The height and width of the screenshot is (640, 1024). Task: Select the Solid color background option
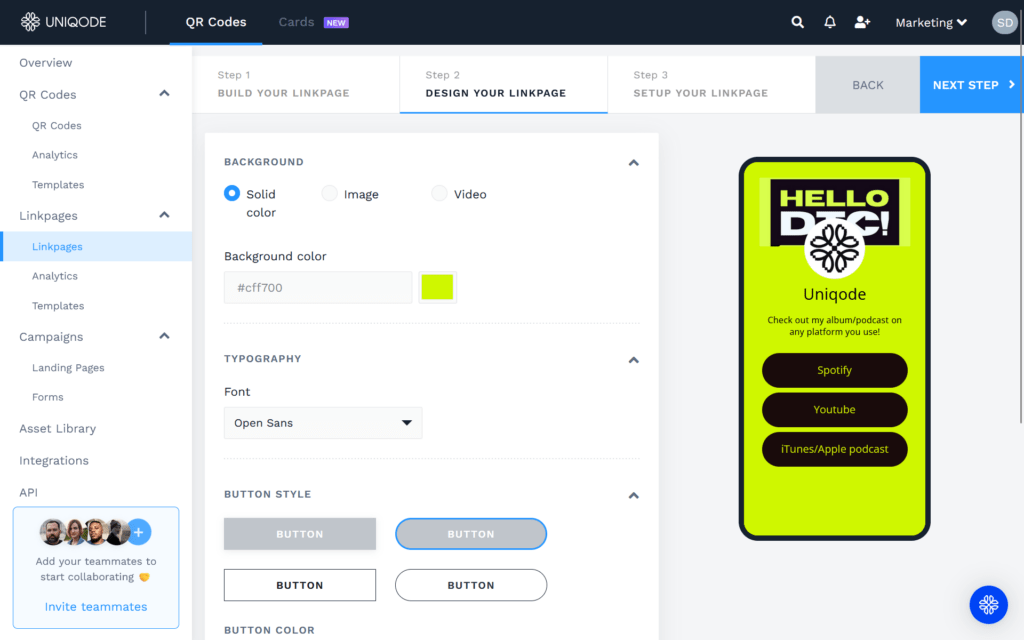[x=231, y=193]
